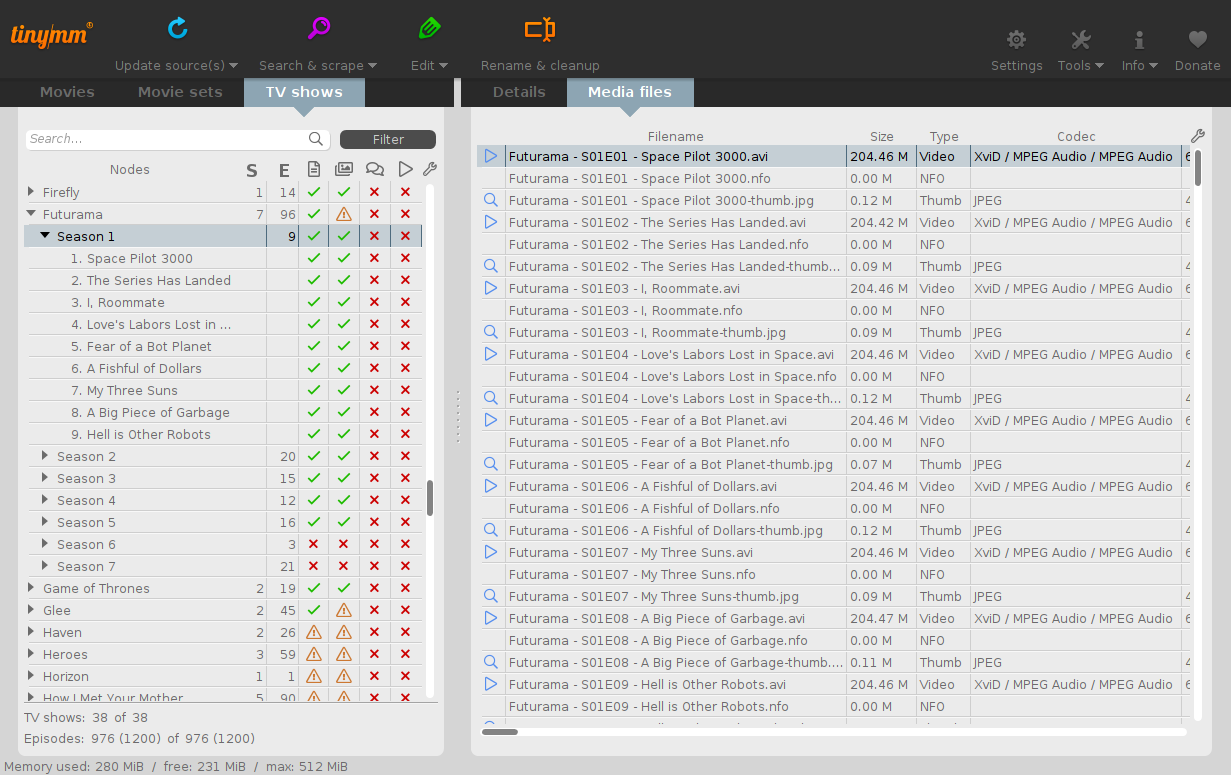Select the Media files tab

point(630,92)
